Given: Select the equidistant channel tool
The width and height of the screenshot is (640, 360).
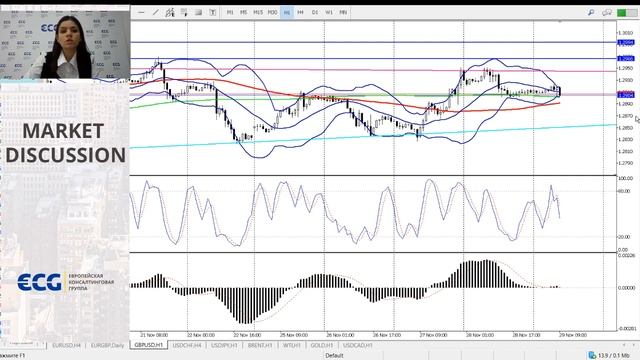Looking at the screenshot, I should pos(170,13).
